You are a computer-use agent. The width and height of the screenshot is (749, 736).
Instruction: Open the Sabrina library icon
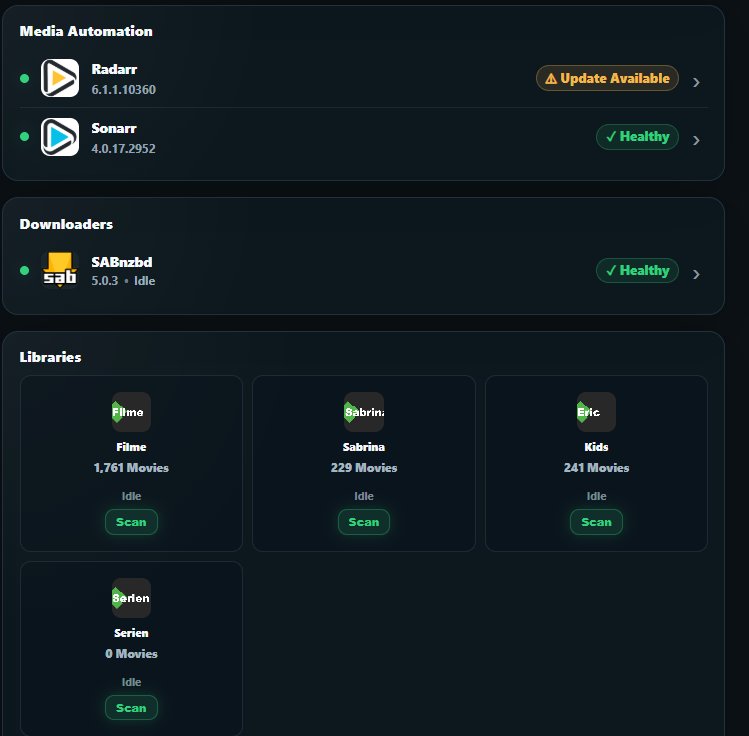click(364, 412)
